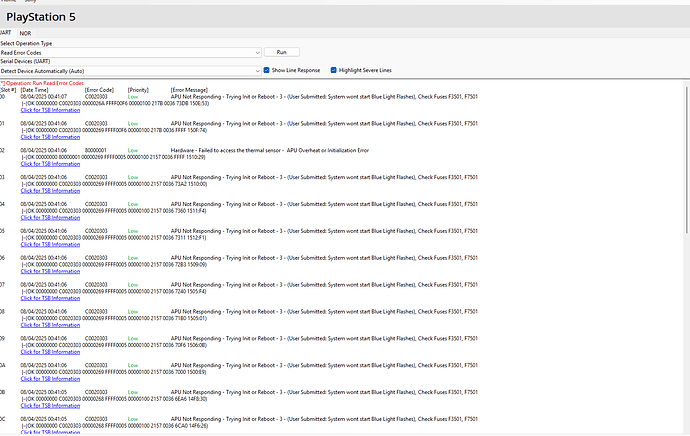Open TSB Information link under error 80000001
Image resolution: width=690 pixels, height=436 pixels.
pos(50,164)
